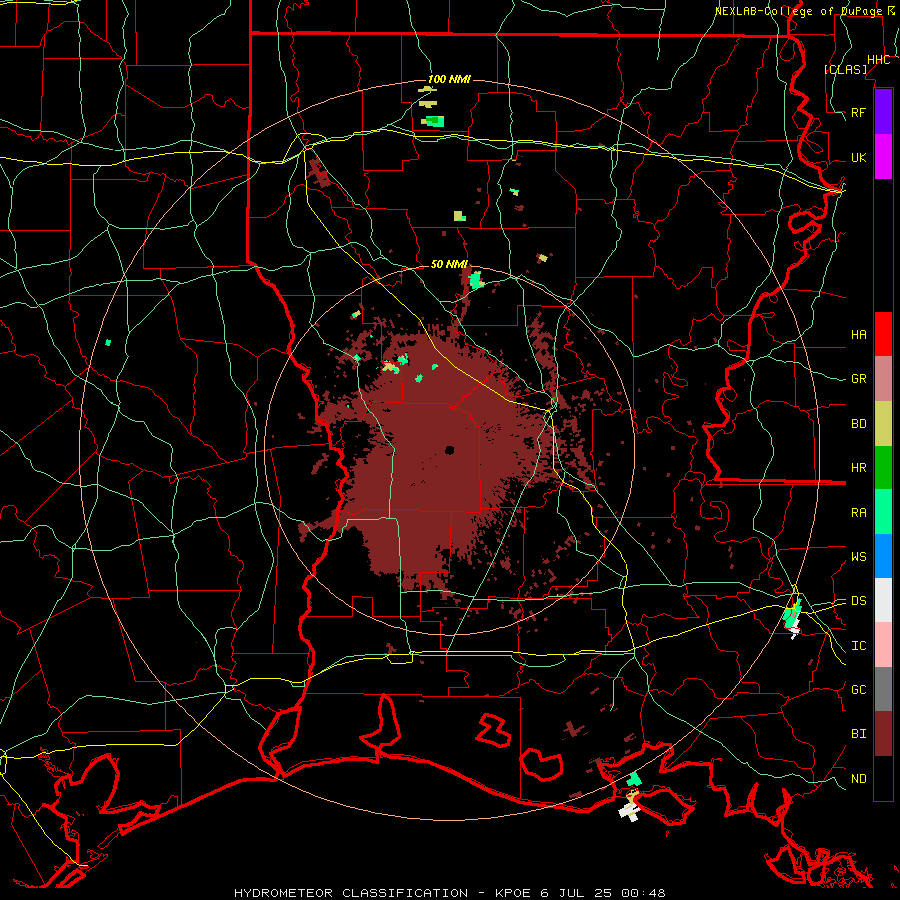Click the NEXLAB-College of DuPage credit text

click(799, 11)
